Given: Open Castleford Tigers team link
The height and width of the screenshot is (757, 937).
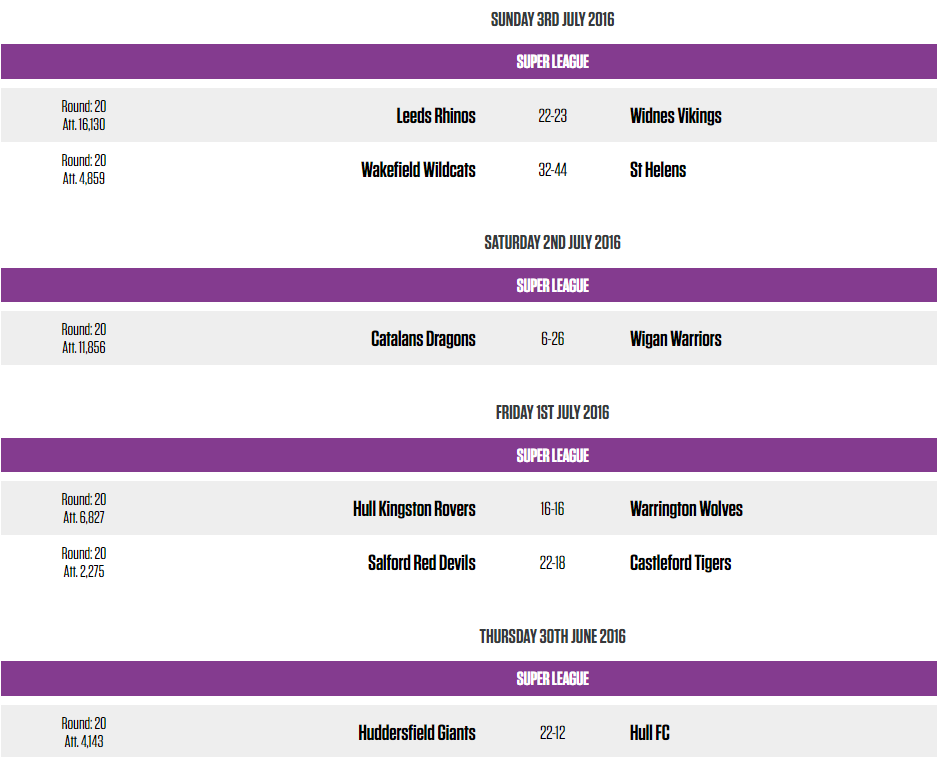Looking at the screenshot, I should pos(680,563).
